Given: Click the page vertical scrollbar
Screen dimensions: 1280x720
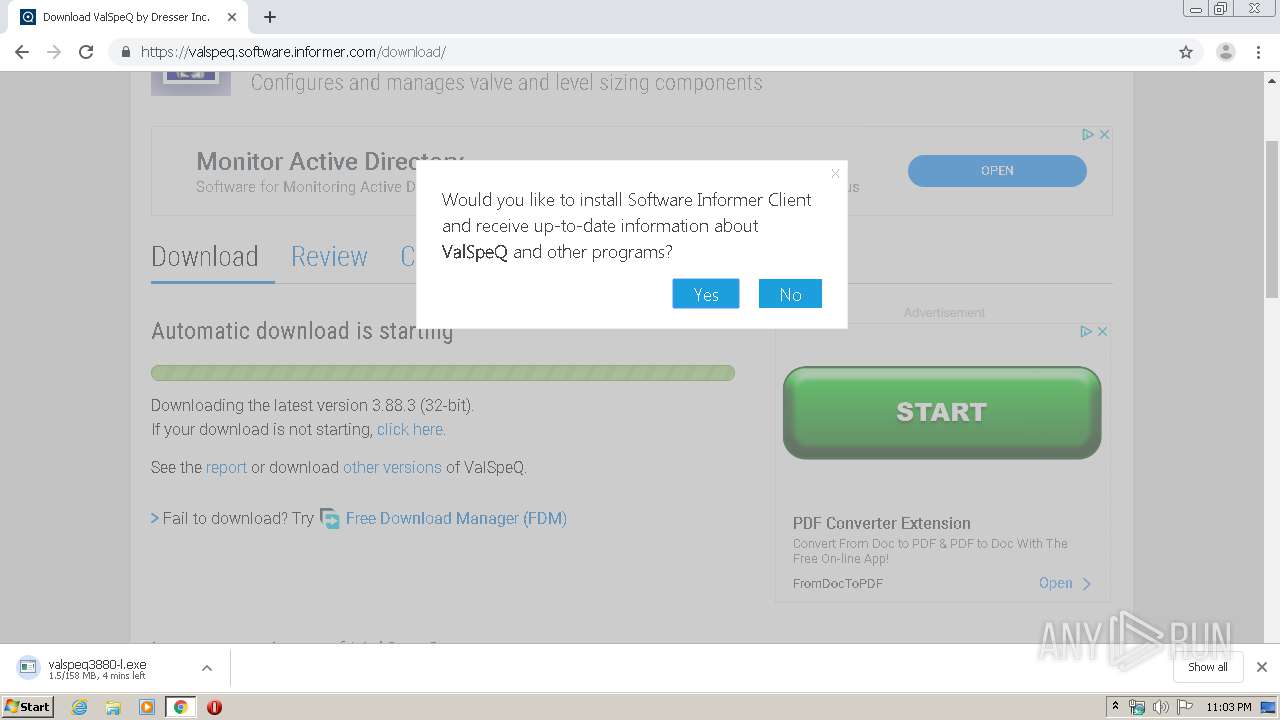Looking at the screenshot, I should [x=1272, y=220].
